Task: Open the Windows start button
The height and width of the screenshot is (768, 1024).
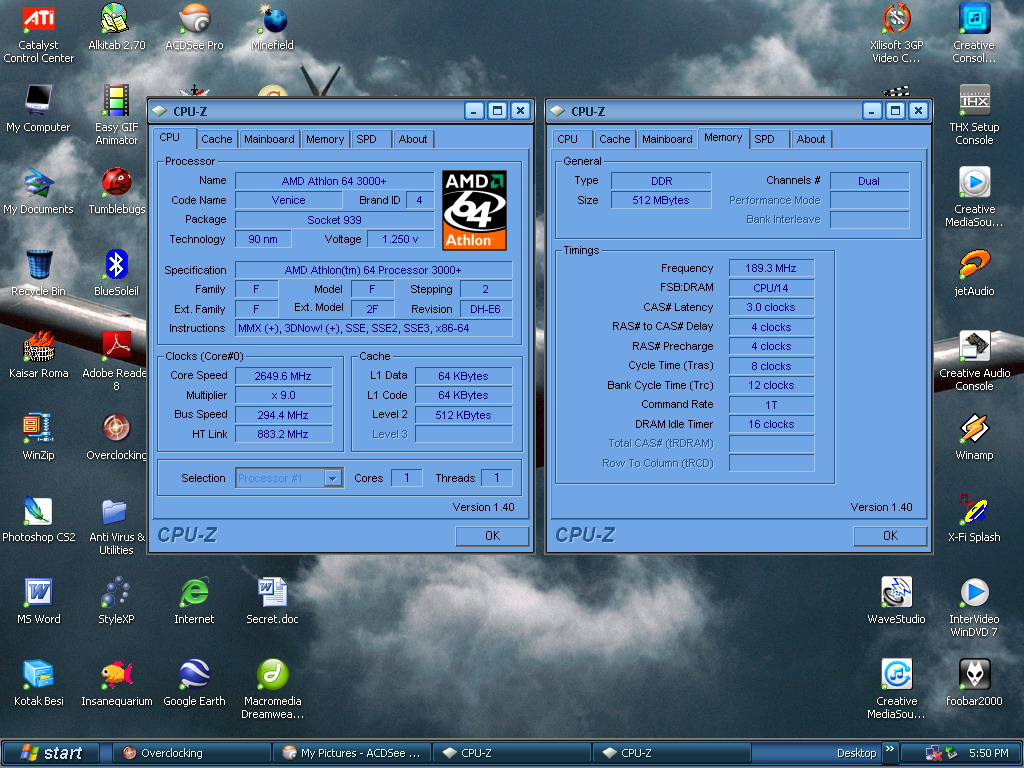Action: pyautogui.click(x=51, y=753)
